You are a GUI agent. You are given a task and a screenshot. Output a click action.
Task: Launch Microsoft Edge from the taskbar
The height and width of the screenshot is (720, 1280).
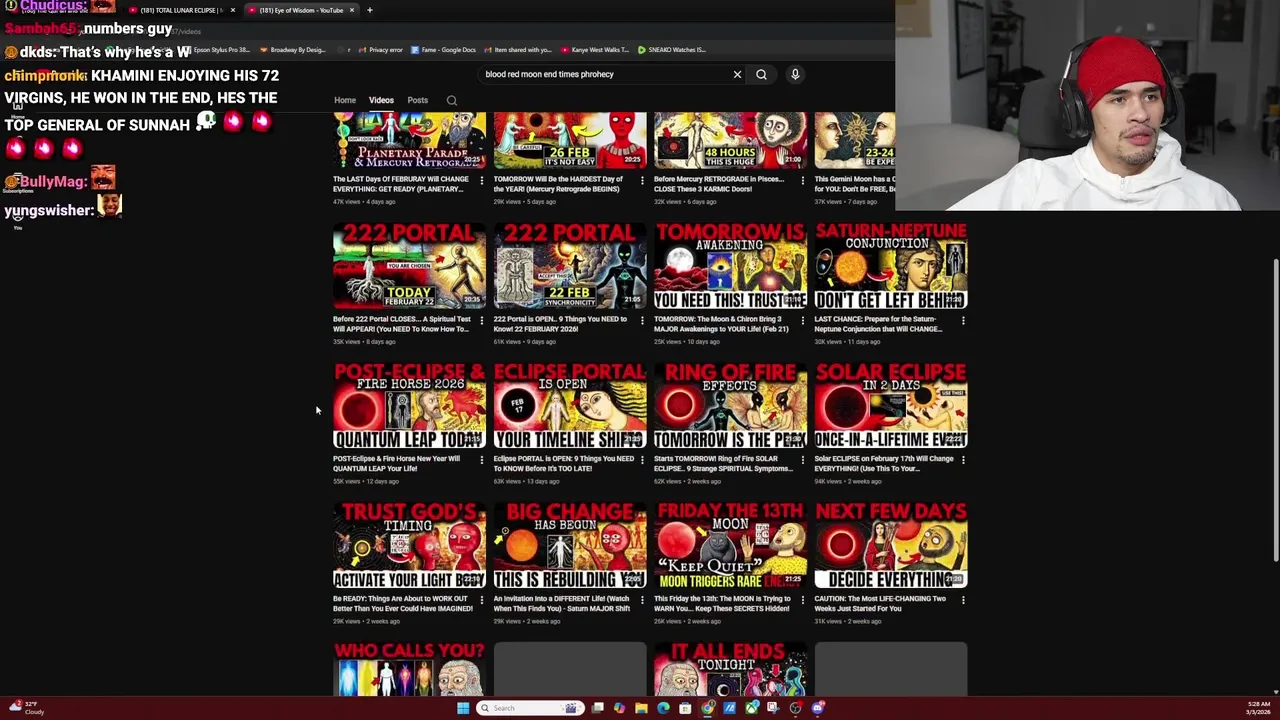click(663, 708)
